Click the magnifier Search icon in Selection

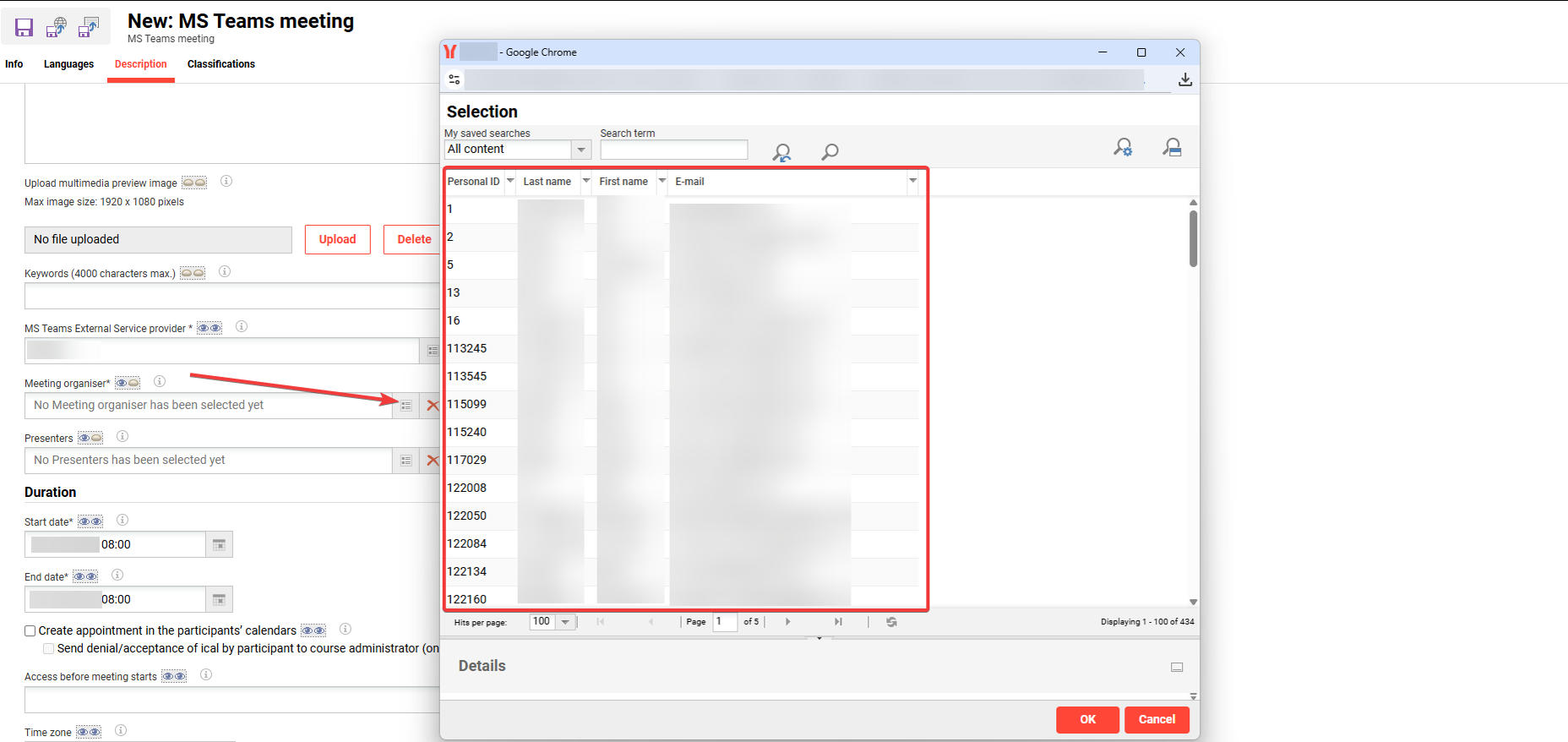(830, 151)
